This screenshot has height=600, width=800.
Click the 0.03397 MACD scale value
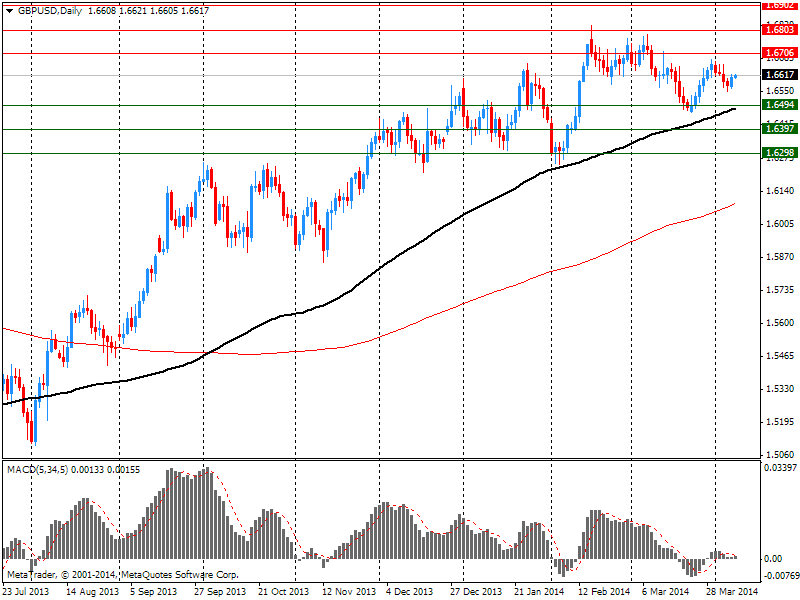(781, 468)
